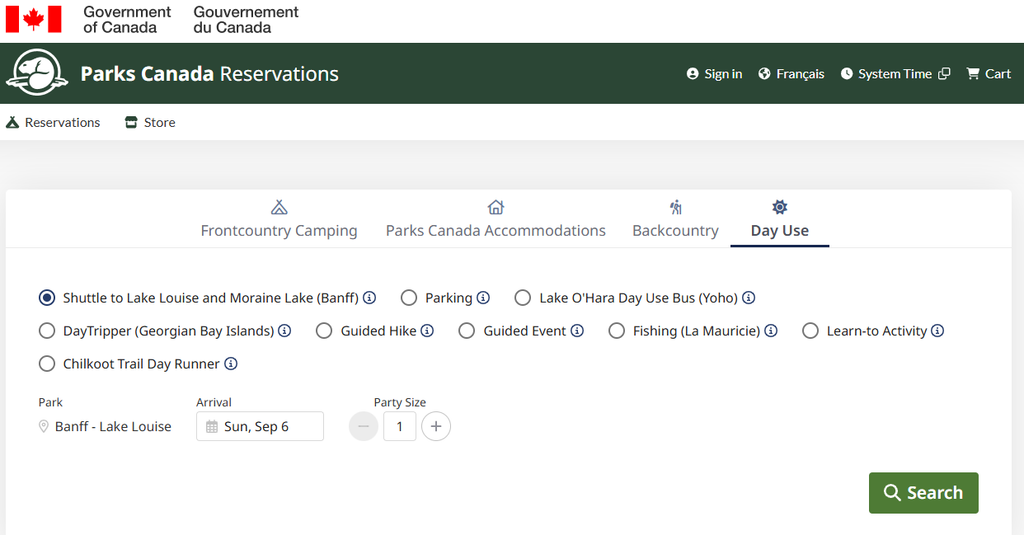Show info for Shuttle to Lake Louise

pos(370,298)
